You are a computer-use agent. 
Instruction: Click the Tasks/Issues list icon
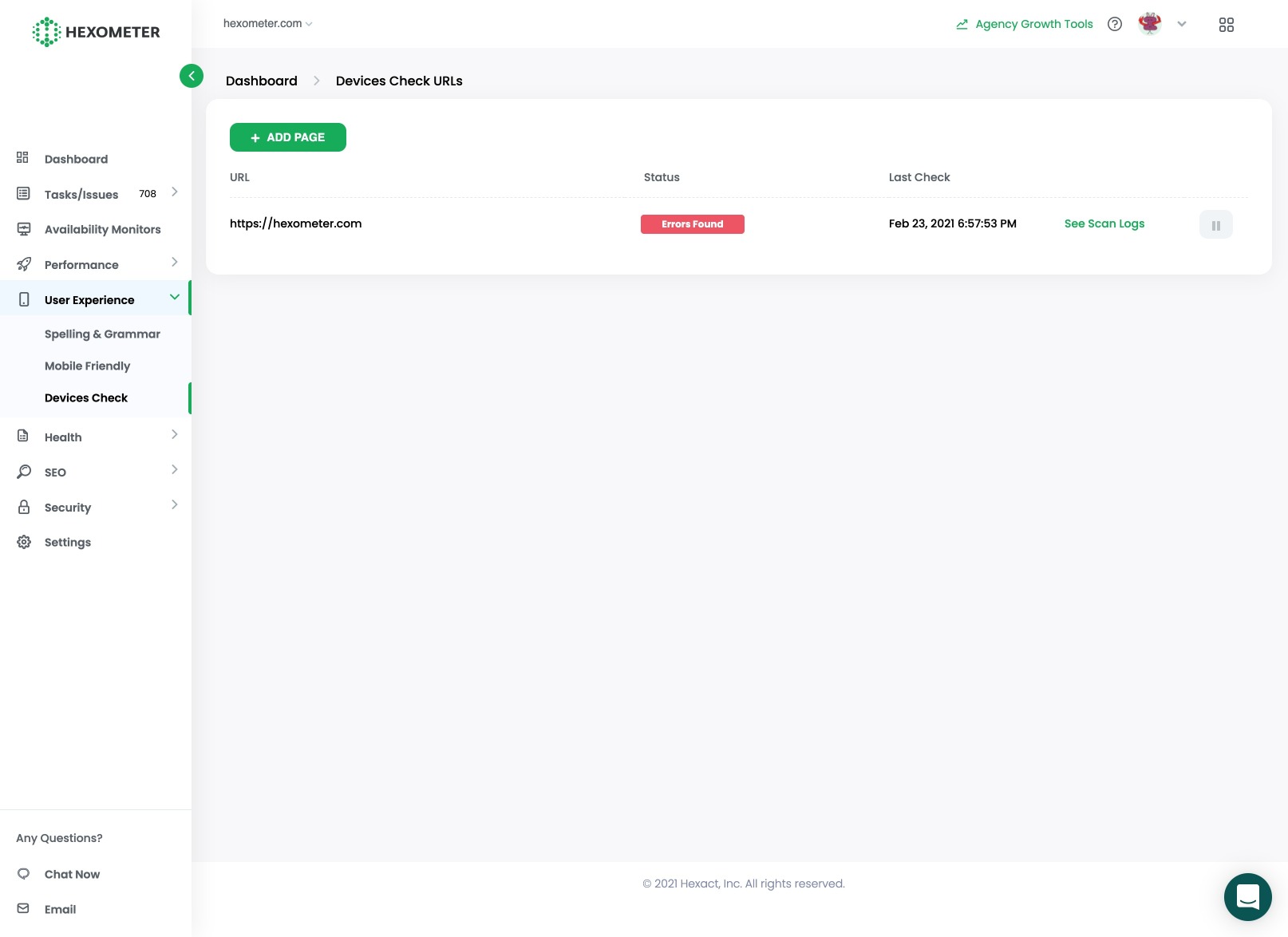[23, 193]
